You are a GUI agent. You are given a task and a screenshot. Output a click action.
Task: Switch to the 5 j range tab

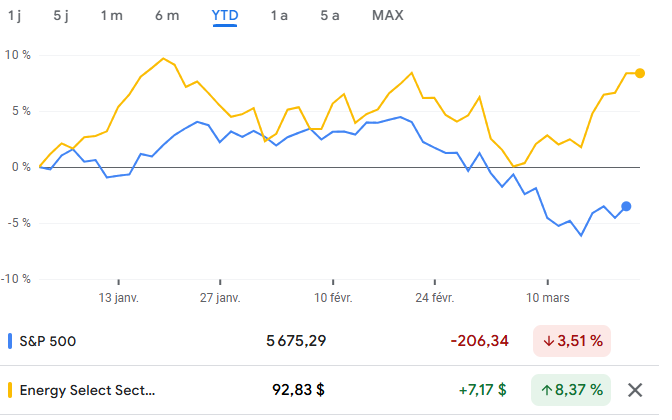(61, 16)
